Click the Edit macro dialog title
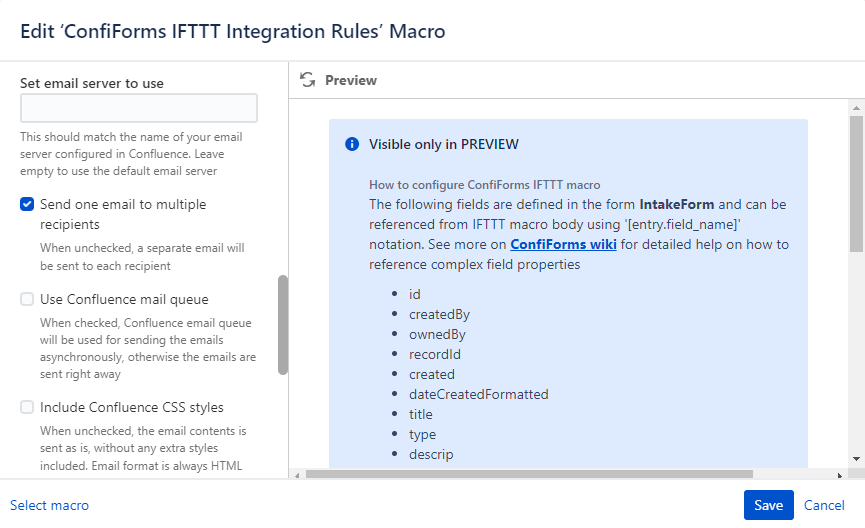Screen dimensions: 865x528 [x=233, y=31]
